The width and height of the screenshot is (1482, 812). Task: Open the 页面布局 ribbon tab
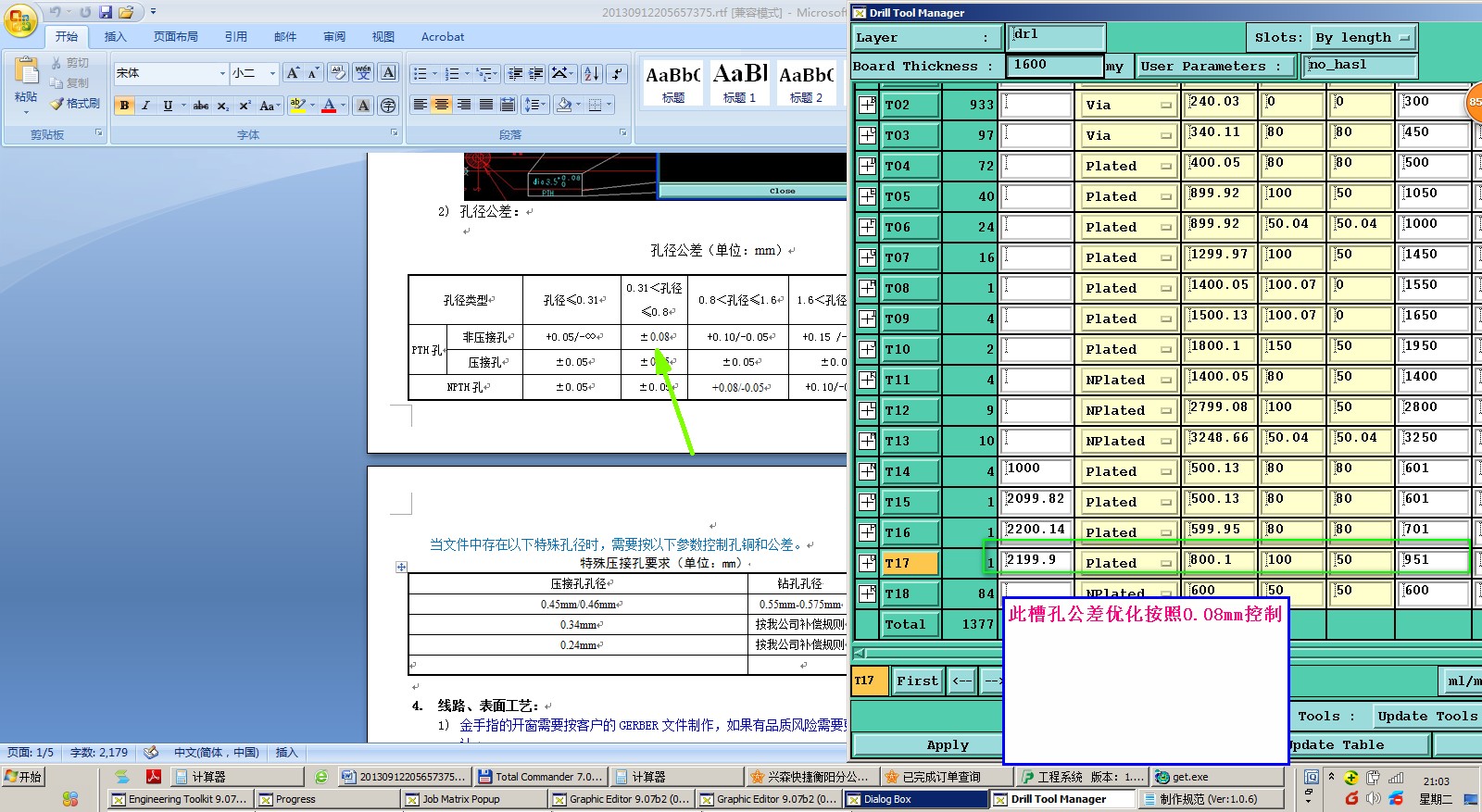coord(176,37)
